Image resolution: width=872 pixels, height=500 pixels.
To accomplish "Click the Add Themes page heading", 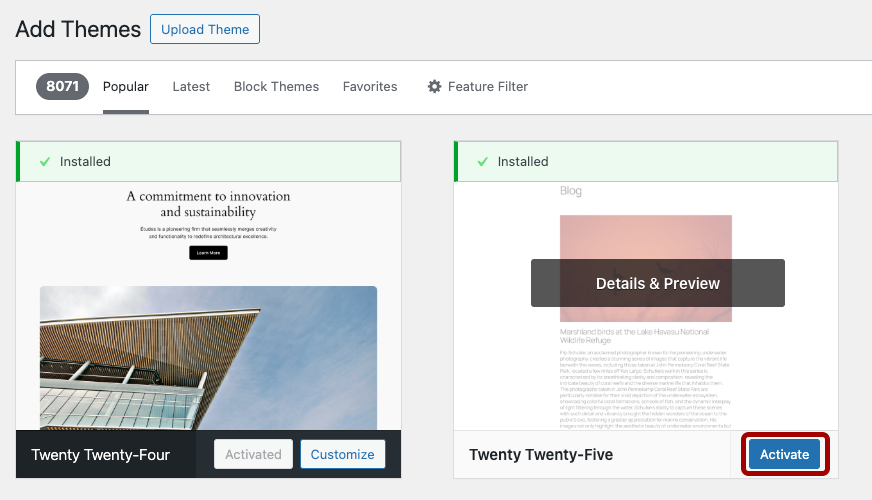I will (78, 29).
